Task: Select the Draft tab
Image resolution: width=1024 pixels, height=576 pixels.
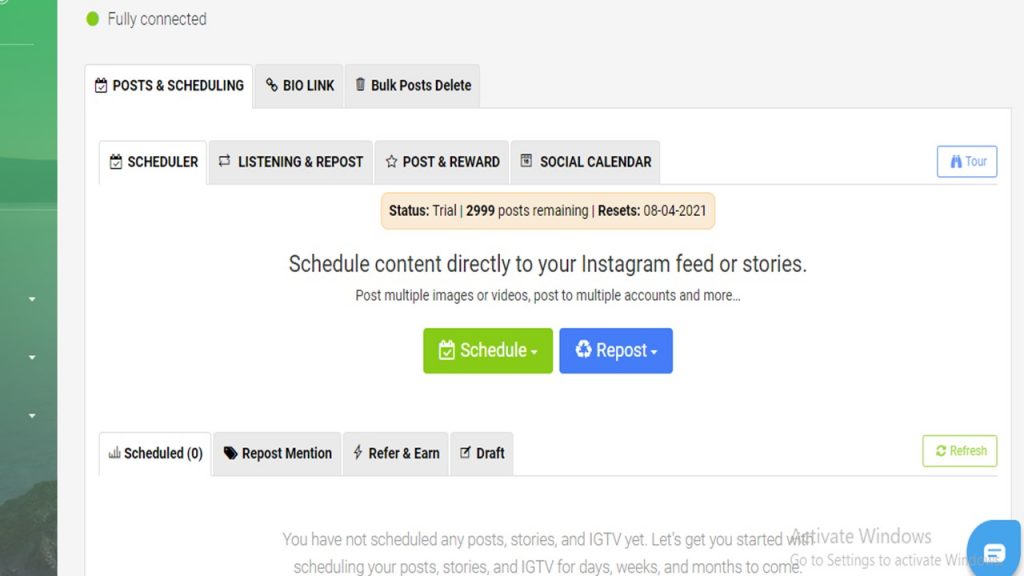Action: point(482,453)
